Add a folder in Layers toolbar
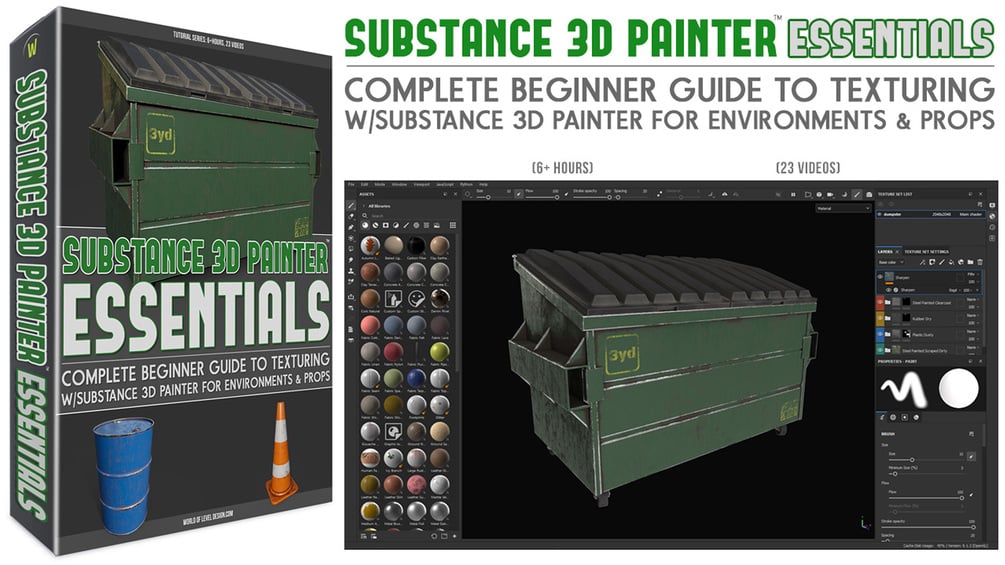 click(x=970, y=263)
